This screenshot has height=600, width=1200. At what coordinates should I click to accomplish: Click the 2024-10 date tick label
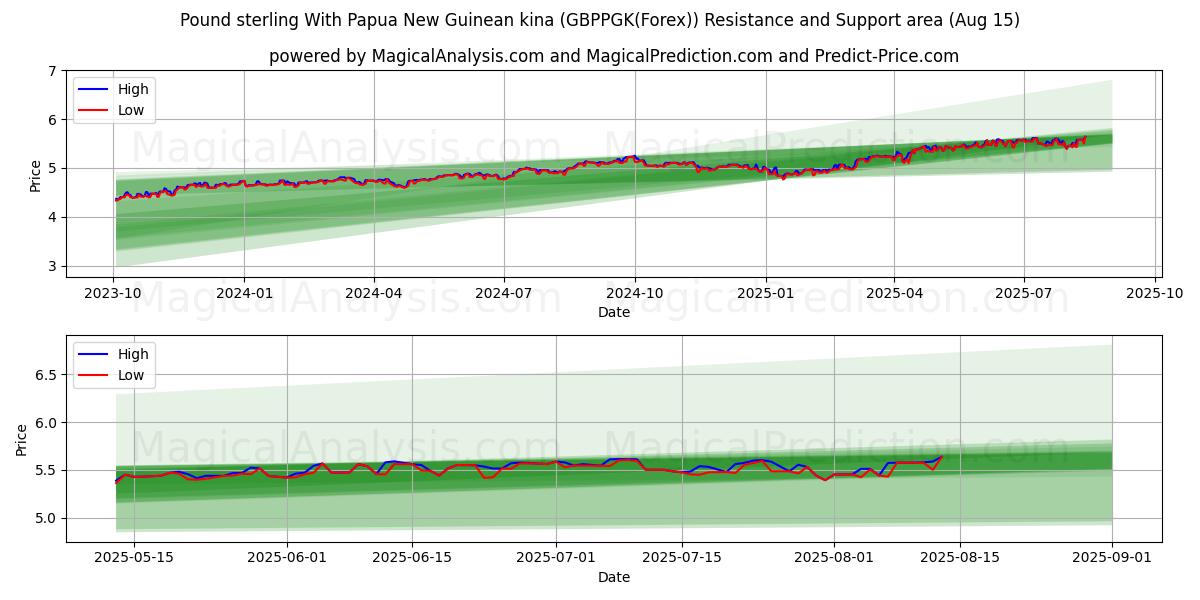click(x=635, y=294)
